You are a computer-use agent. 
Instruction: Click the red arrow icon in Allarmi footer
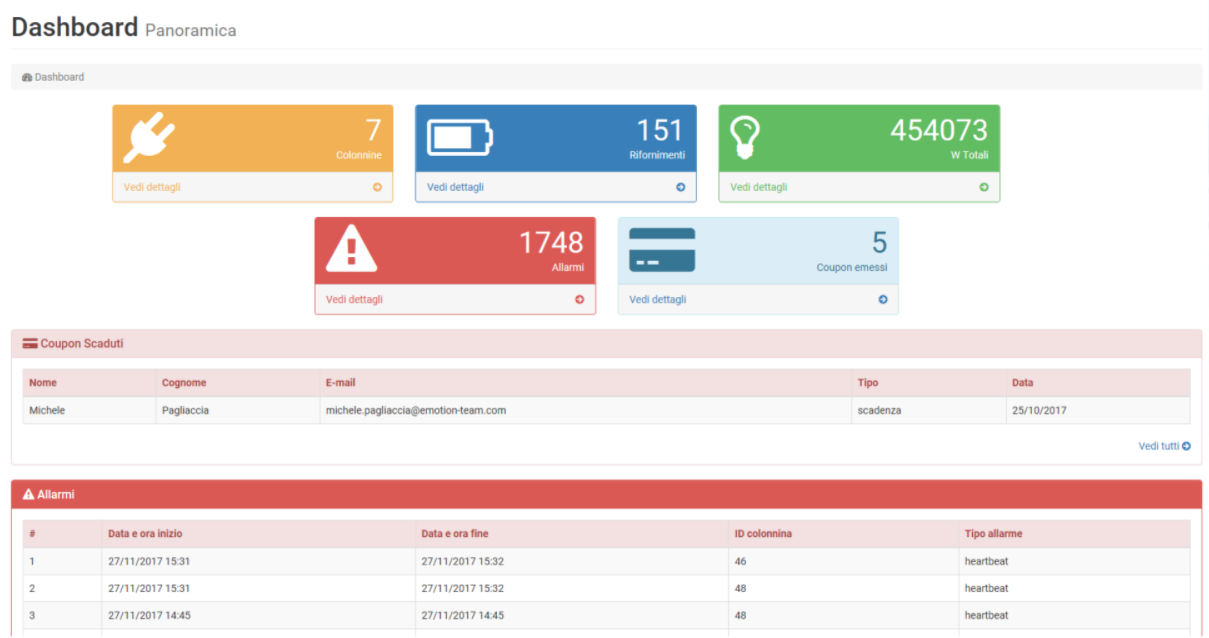(579, 299)
